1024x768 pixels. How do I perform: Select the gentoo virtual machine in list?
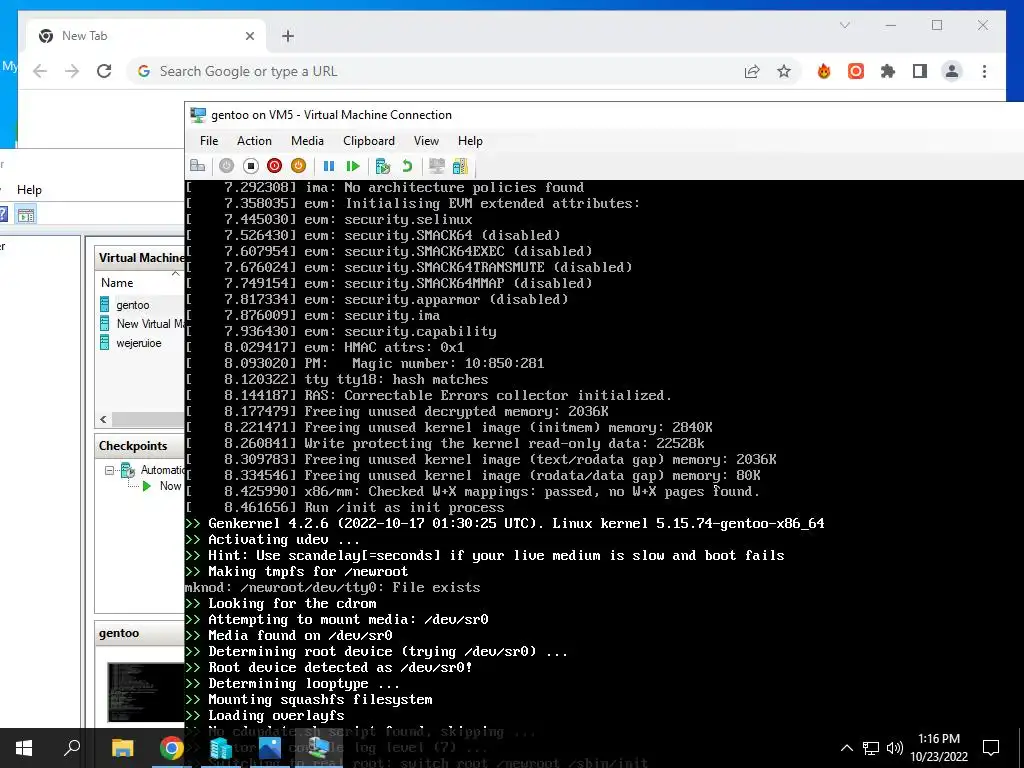tap(133, 305)
